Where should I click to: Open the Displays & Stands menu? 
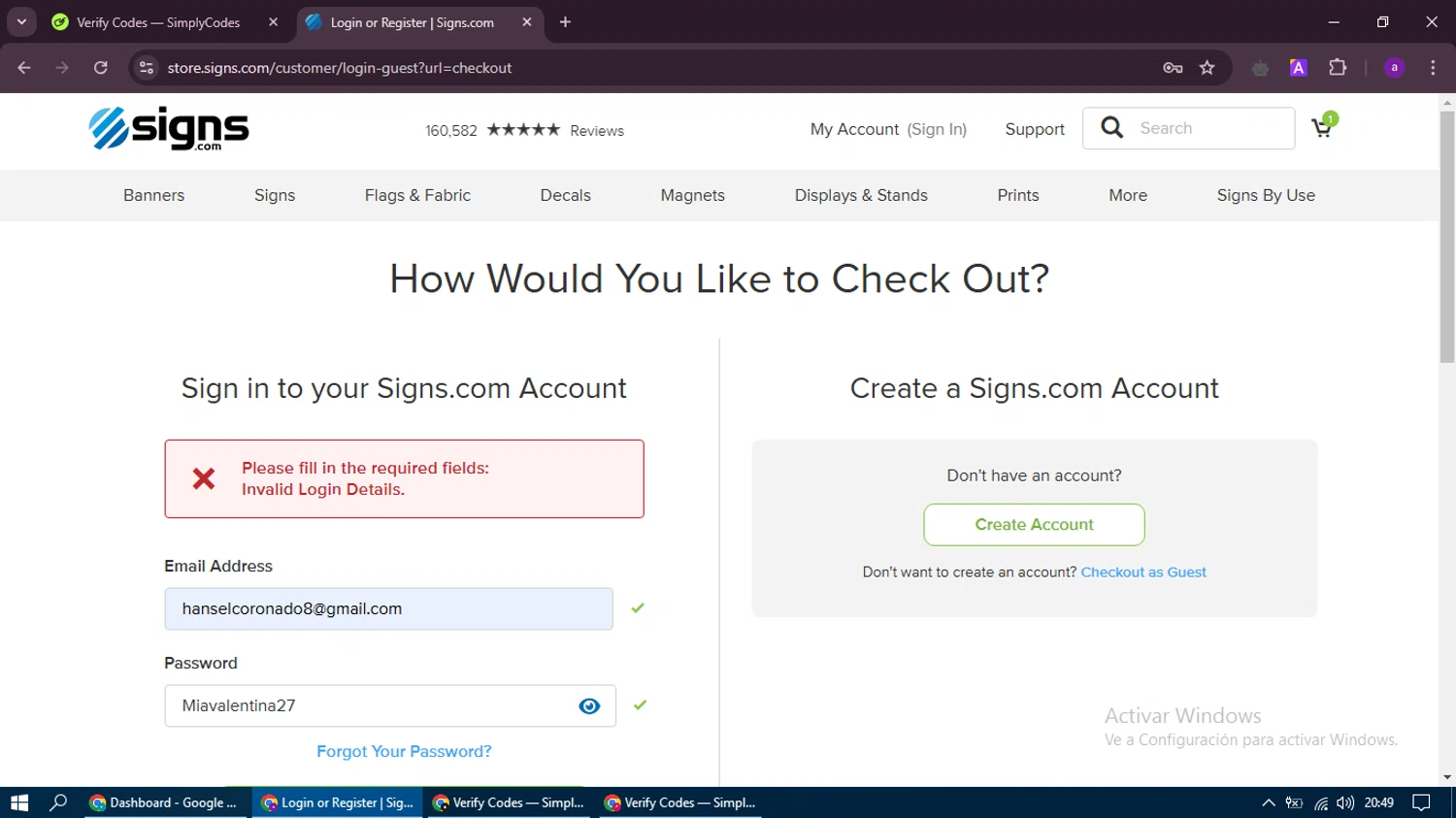(861, 195)
